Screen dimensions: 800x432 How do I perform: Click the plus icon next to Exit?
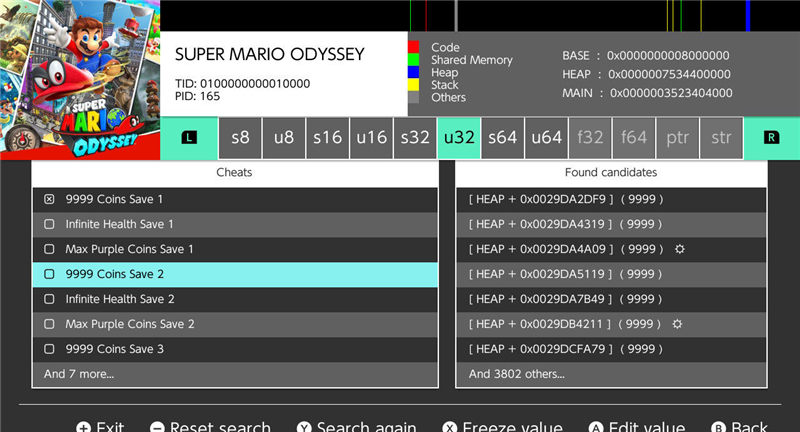(83, 427)
